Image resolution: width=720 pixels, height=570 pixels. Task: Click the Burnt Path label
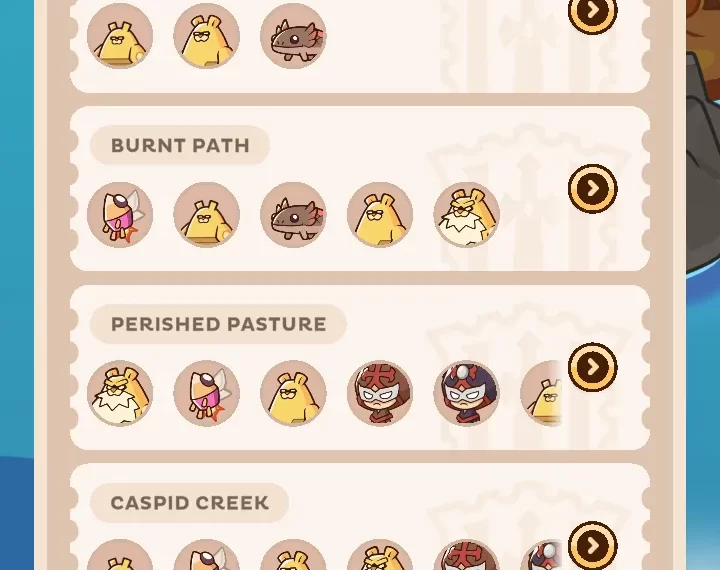180,145
